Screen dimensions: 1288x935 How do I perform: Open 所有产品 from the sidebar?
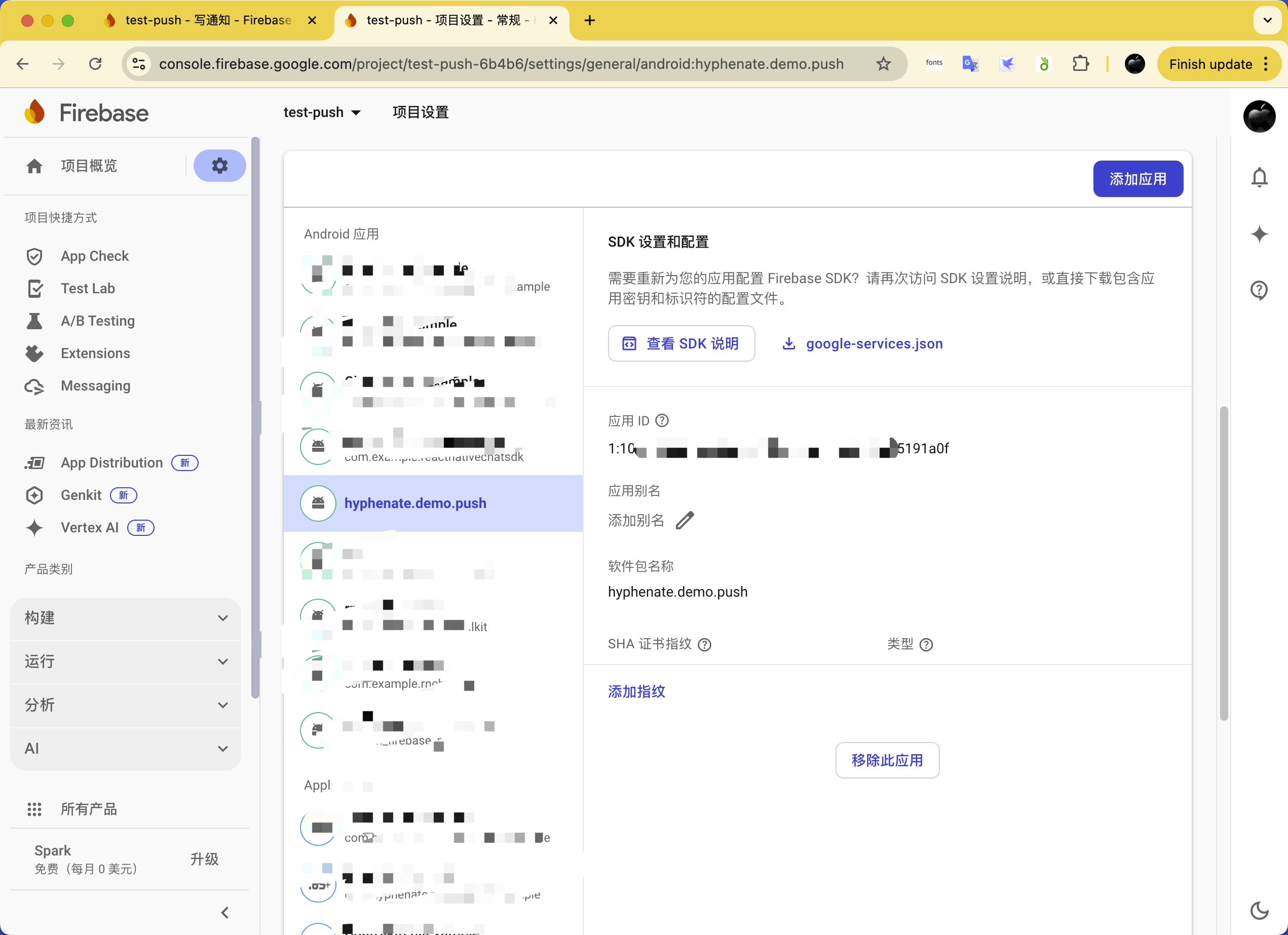pyautogui.click(x=89, y=808)
